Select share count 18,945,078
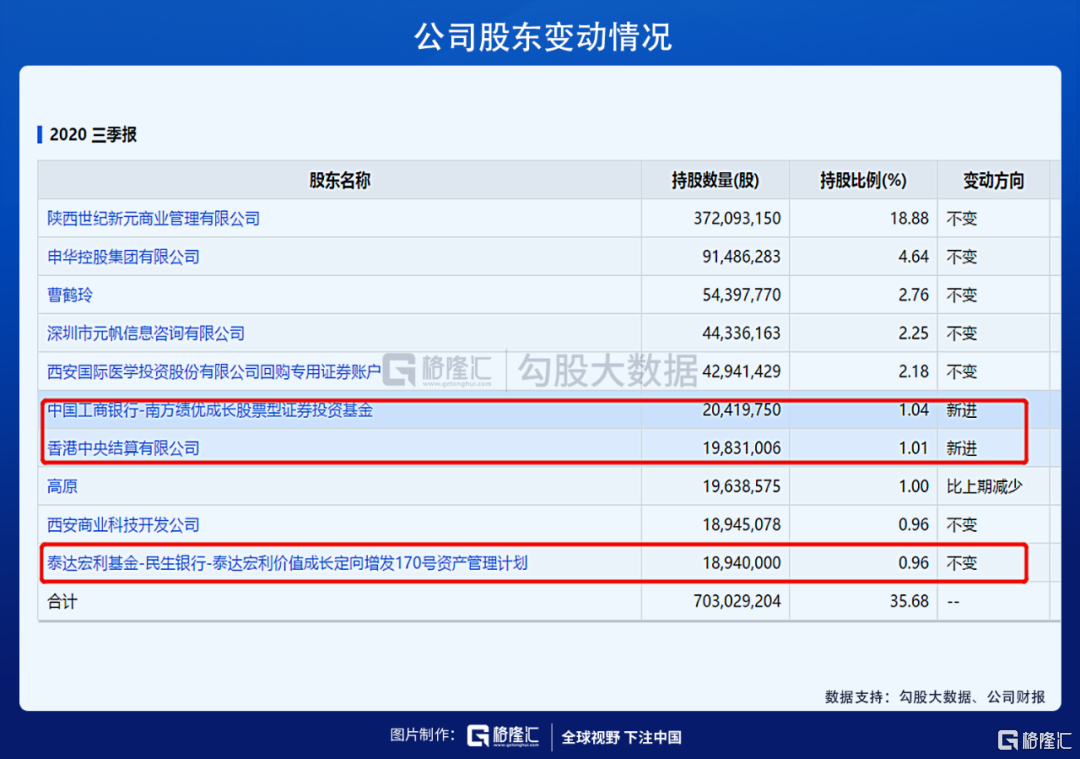1080x759 pixels. pos(741,525)
